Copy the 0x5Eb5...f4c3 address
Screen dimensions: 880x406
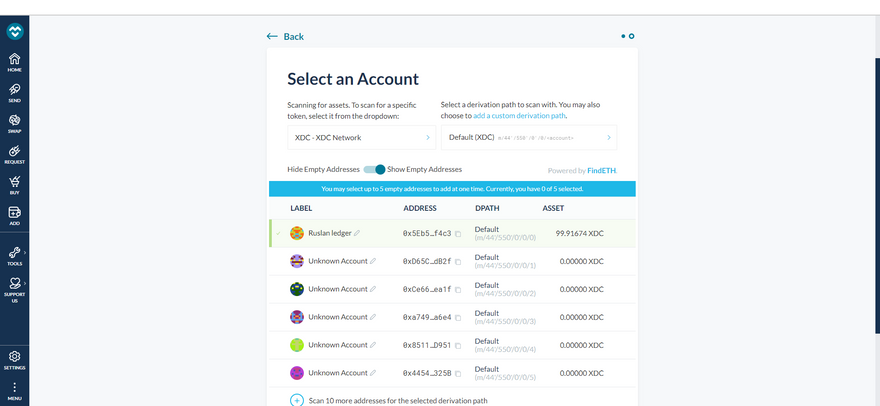point(458,234)
